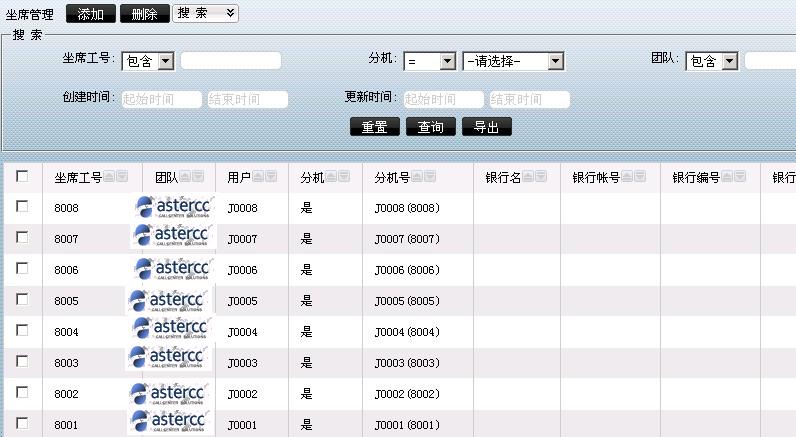Select the checkbox for agent 8005 row
The width and height of the screenshot is (796, 437).
22,300
